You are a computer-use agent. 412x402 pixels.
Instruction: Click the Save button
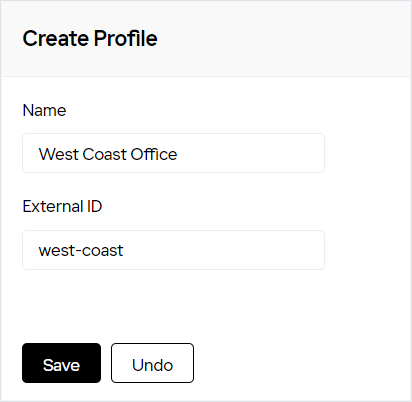pos(61,363)
